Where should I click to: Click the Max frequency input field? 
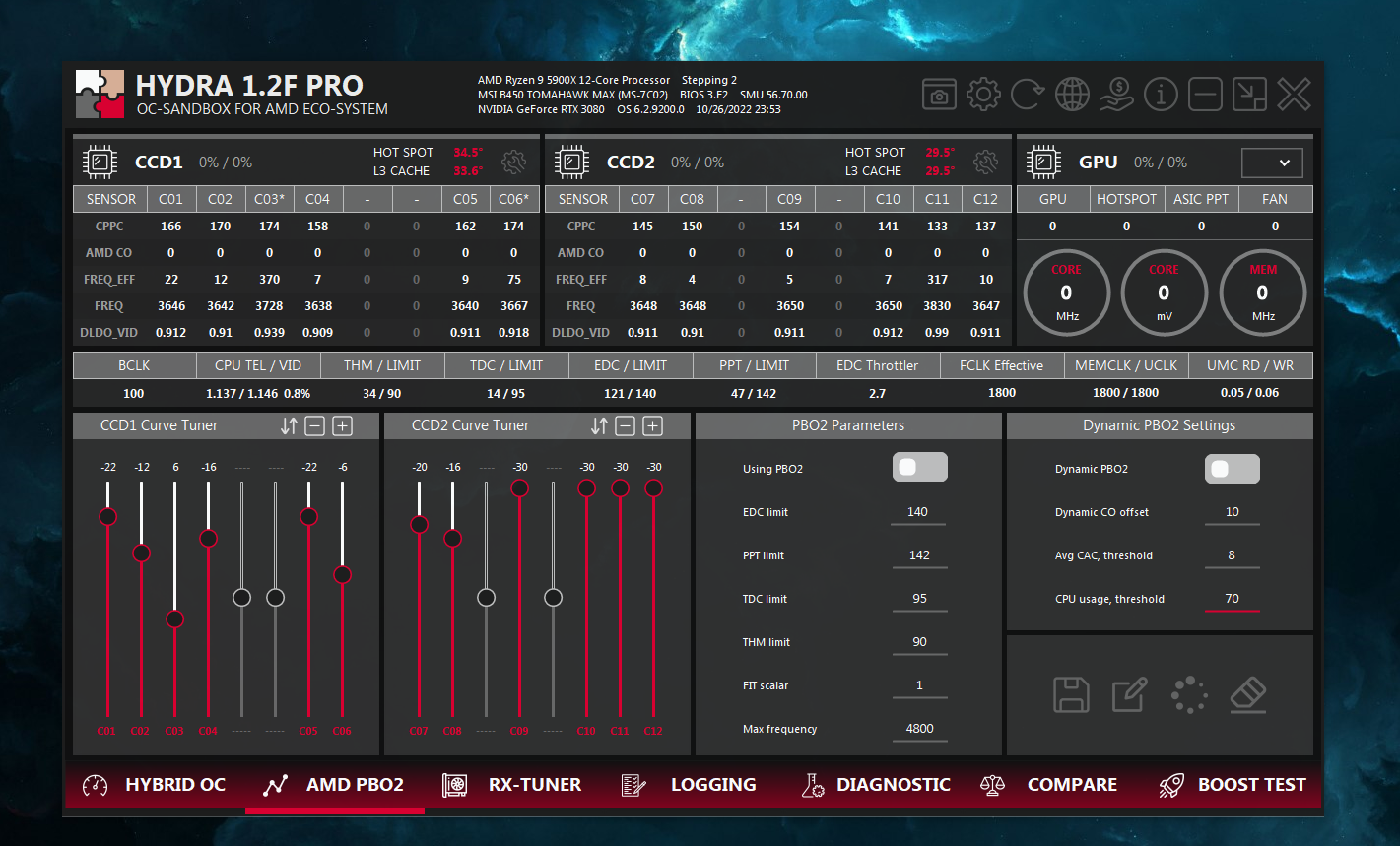click(919, 729)
